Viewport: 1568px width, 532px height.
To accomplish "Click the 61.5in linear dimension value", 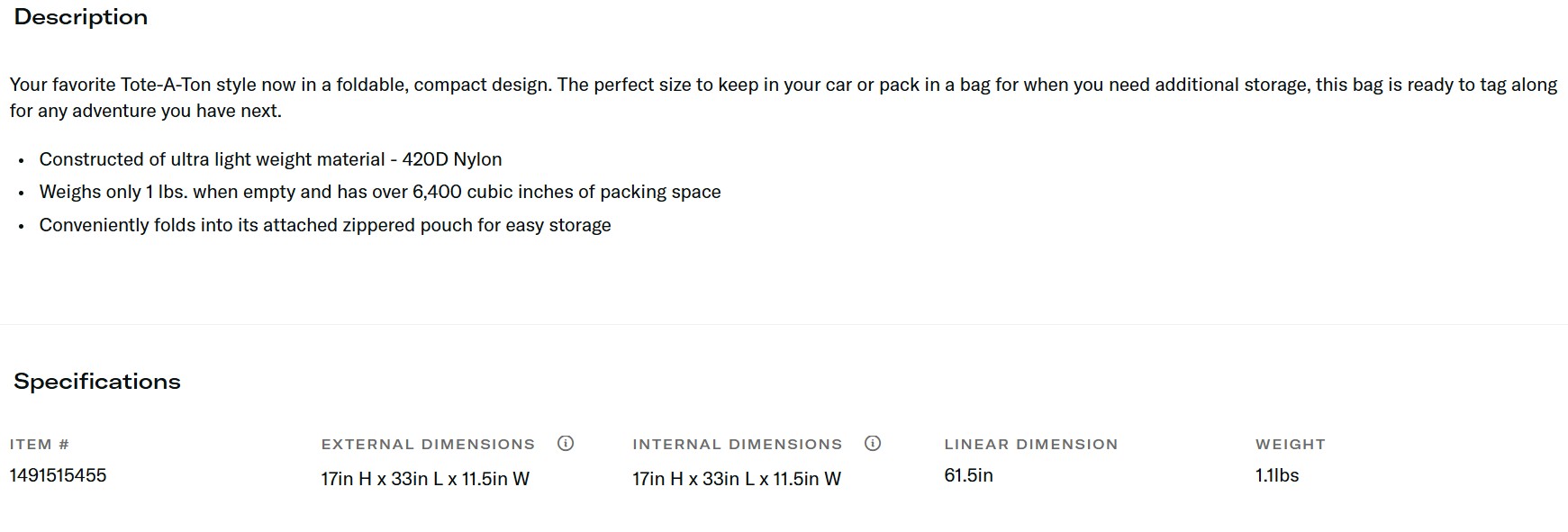I will click(x=968, y=475).
